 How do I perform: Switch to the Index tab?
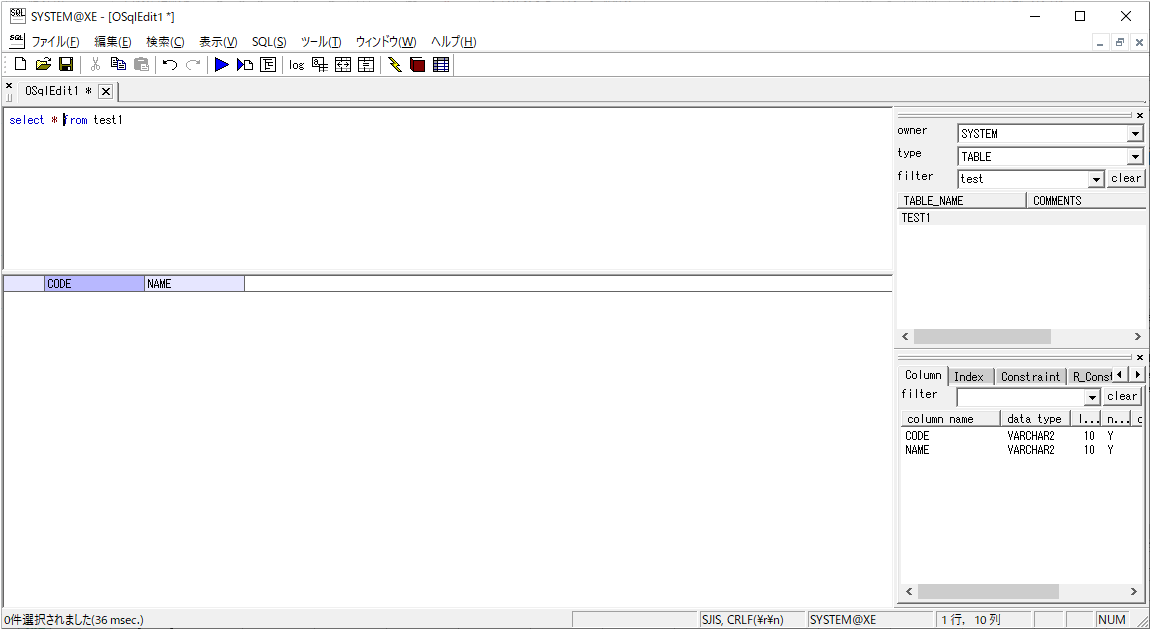969,377
